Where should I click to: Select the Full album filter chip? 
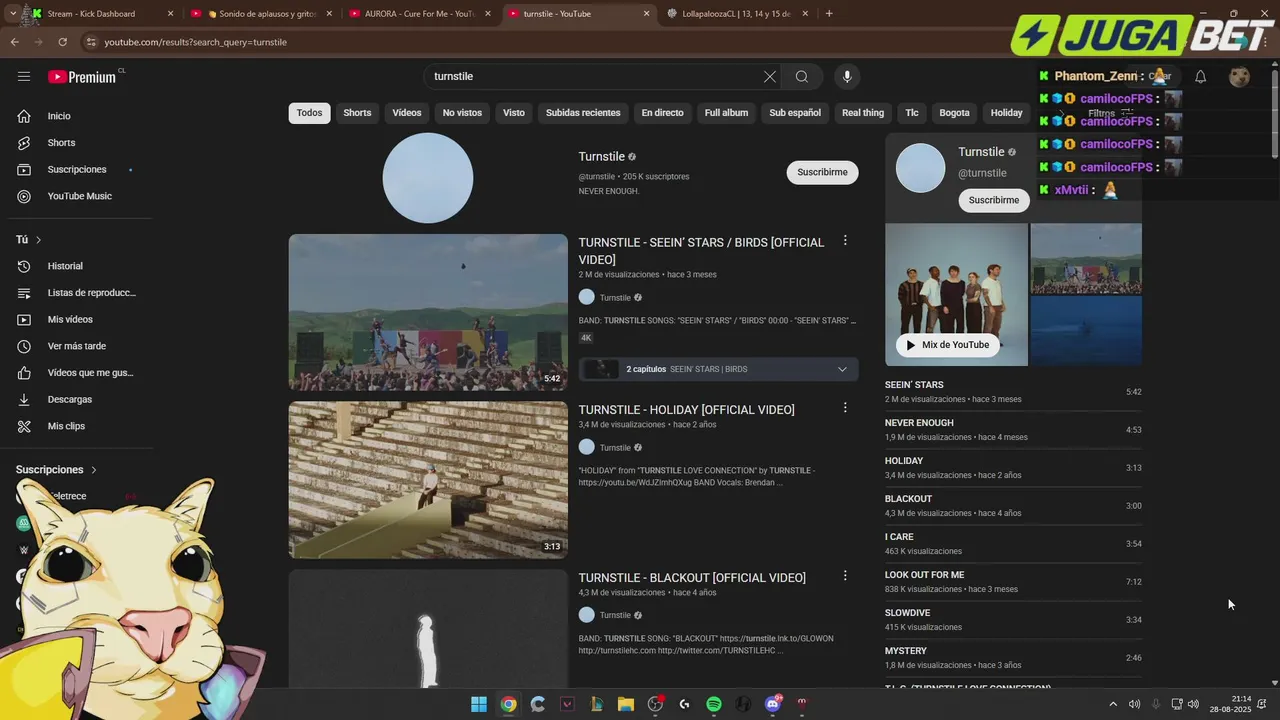pos(726,113)
